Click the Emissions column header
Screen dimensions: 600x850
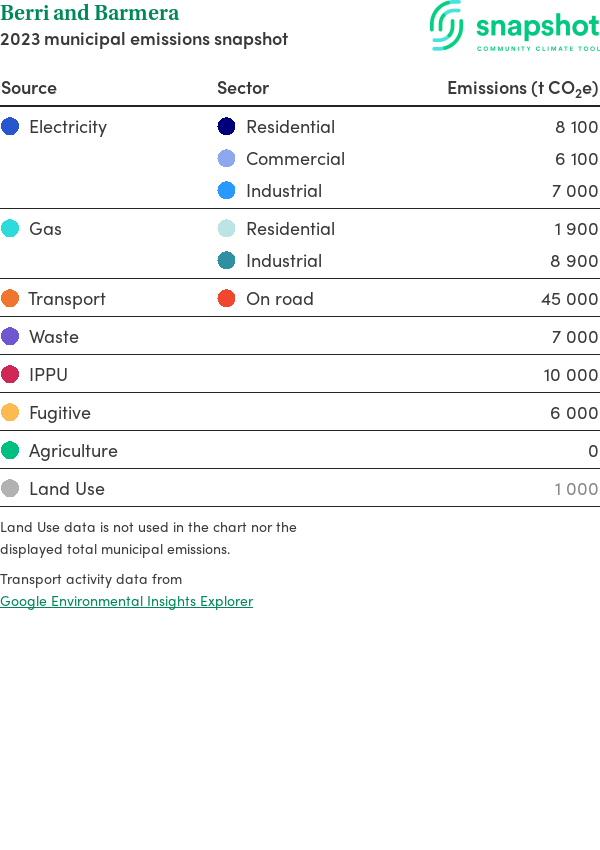(x=522, y=88)
